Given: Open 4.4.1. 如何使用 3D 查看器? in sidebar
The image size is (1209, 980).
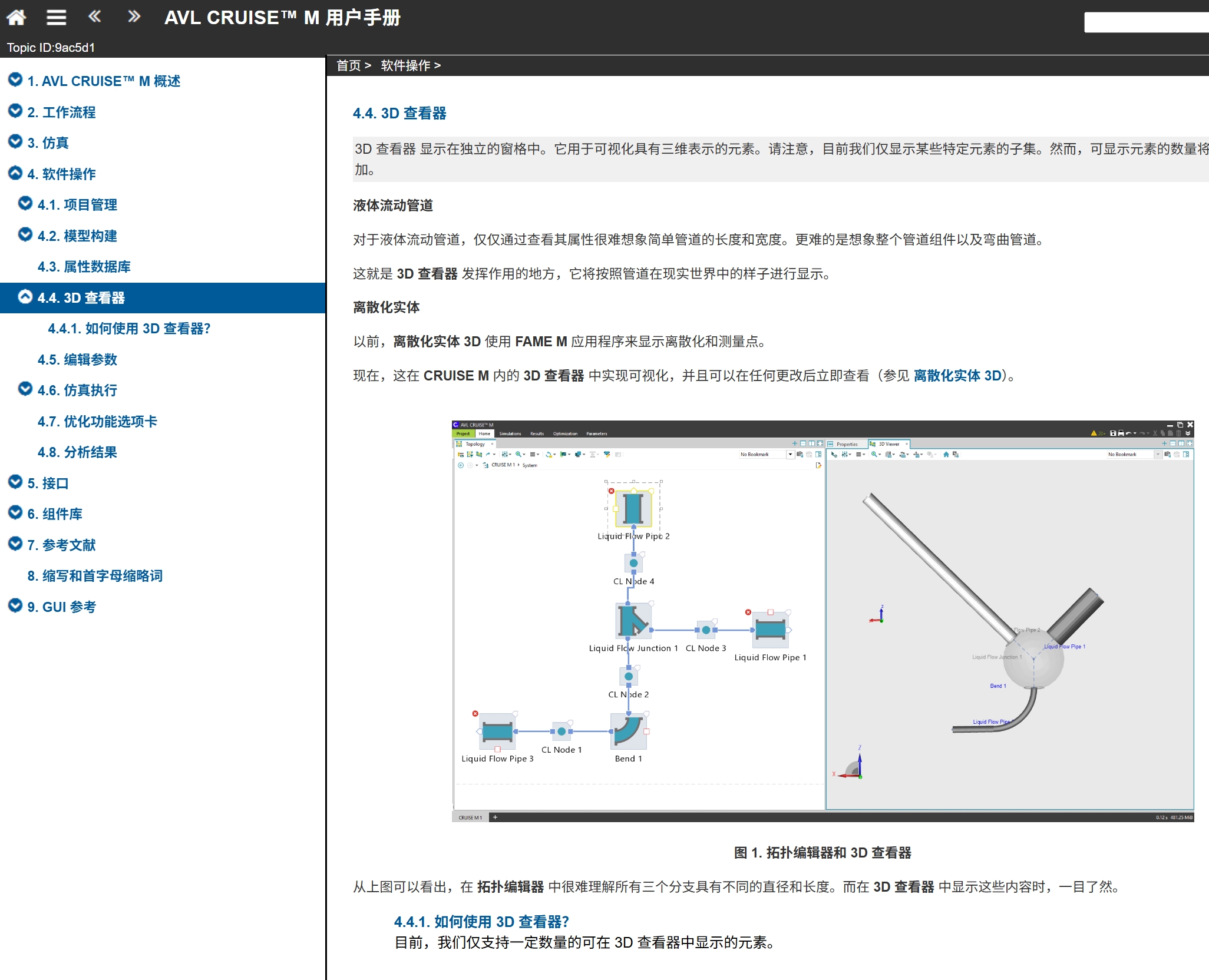Looking at the screenshot, I should (129, 329).
